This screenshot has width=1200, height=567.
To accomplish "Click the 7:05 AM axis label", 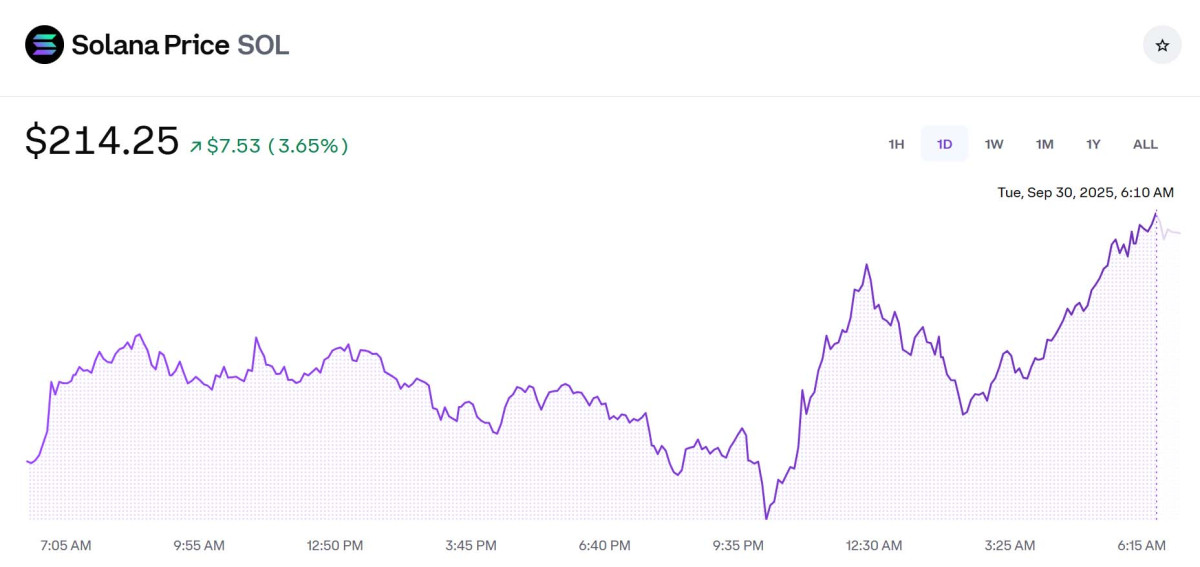I will click(x=66, y=545).
